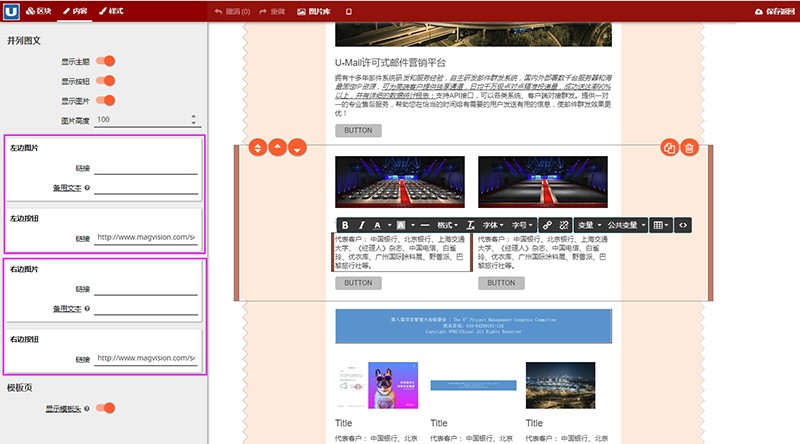The image size is (800, 444).
Task: Expand the 字体 font dropdown
Action: (492, 225)
